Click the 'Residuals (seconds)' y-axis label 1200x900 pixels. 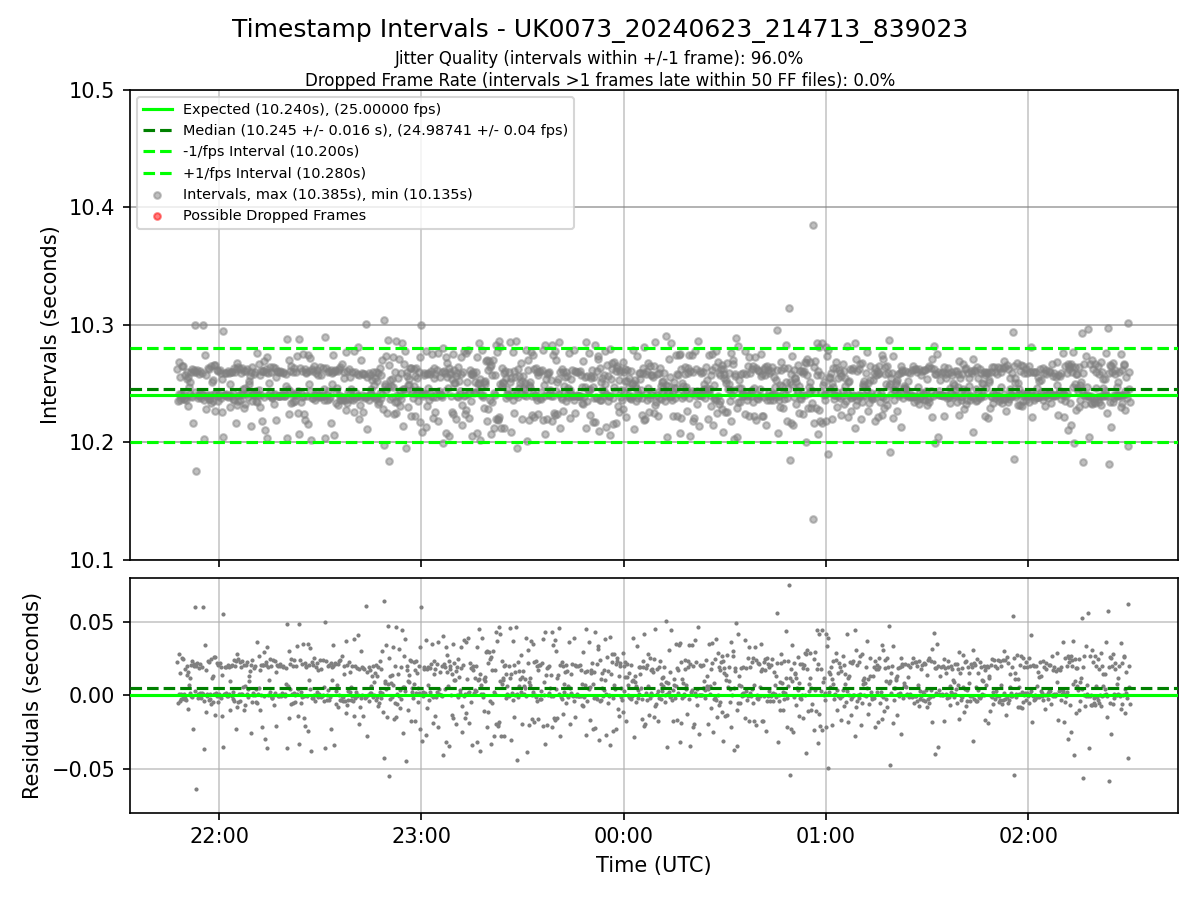point(31,696)
